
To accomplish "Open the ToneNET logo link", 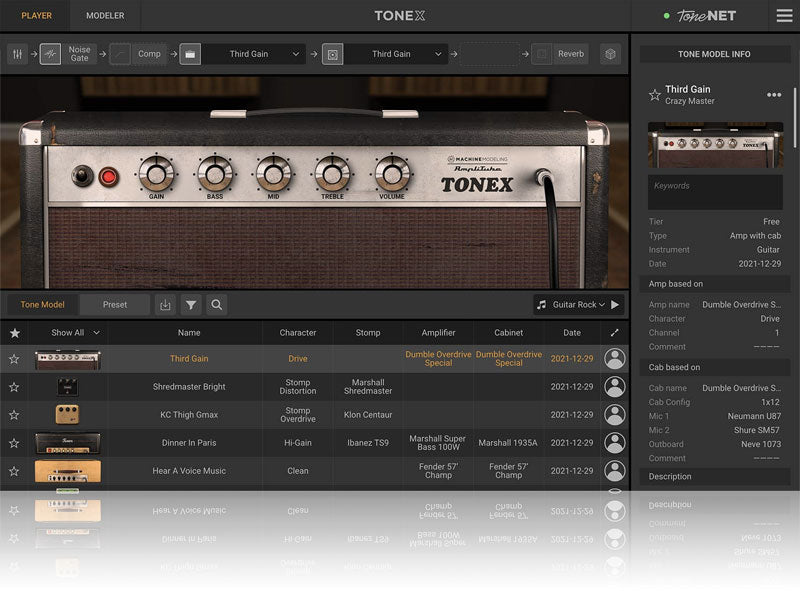I will pyautogui.click(x=706, y=16).
